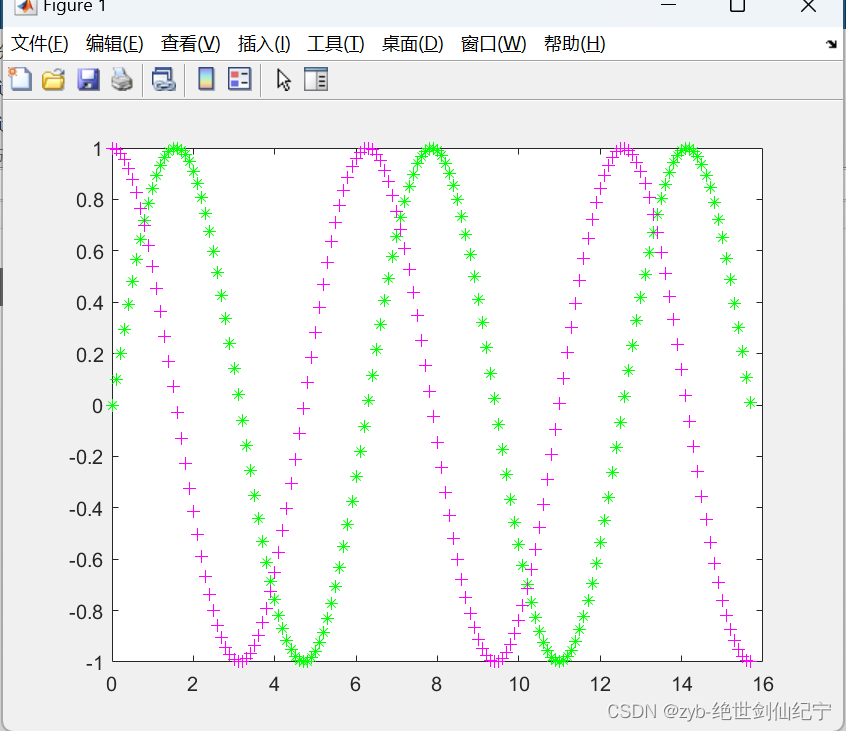
Task: Click y-axis tick label -0.4
Action: (86, 508)
